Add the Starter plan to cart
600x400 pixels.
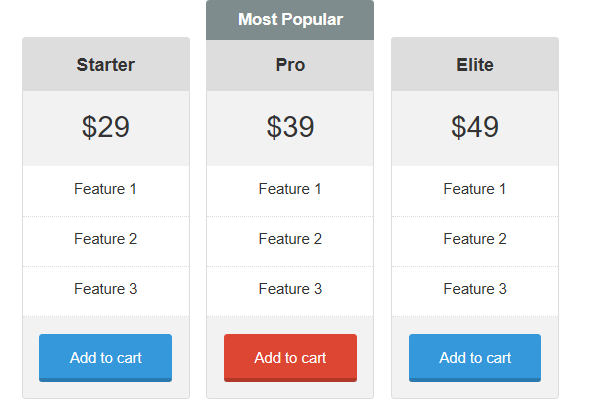105,357
